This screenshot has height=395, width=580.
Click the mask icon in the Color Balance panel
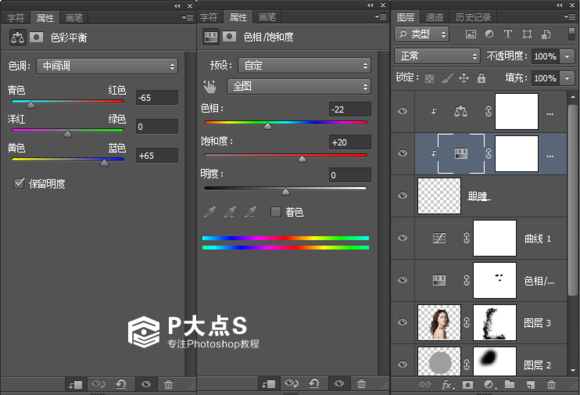(x=36, y=37)
